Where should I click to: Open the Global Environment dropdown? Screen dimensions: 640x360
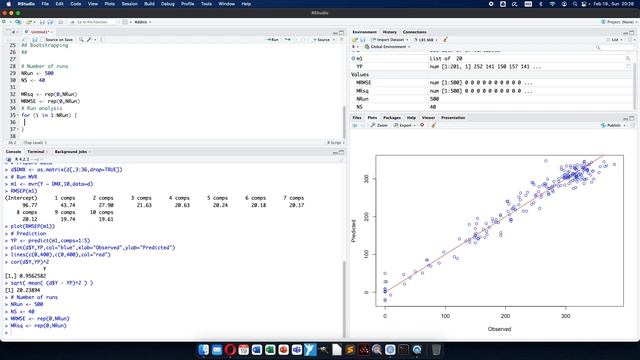pos(387,47)
